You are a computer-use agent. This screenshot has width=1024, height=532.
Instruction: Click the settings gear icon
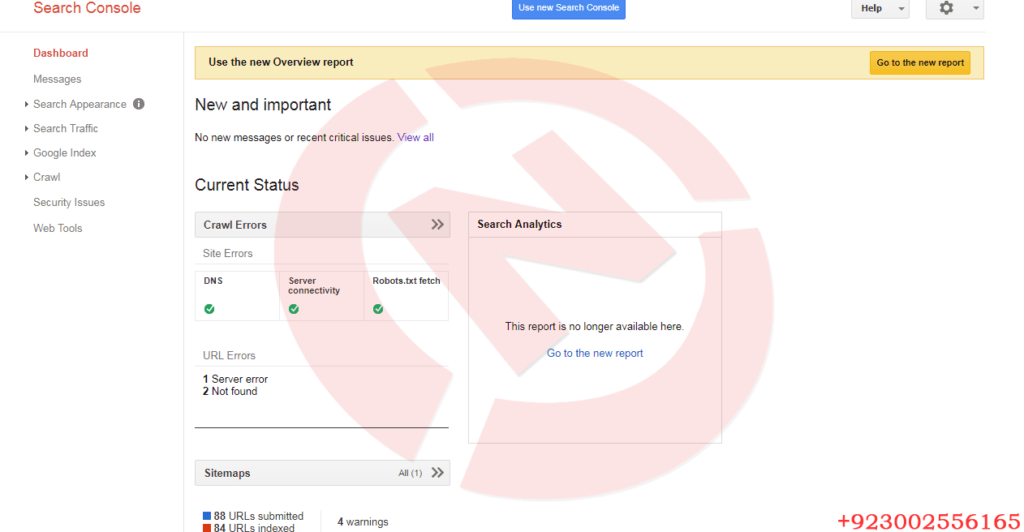tap(946, 8)
